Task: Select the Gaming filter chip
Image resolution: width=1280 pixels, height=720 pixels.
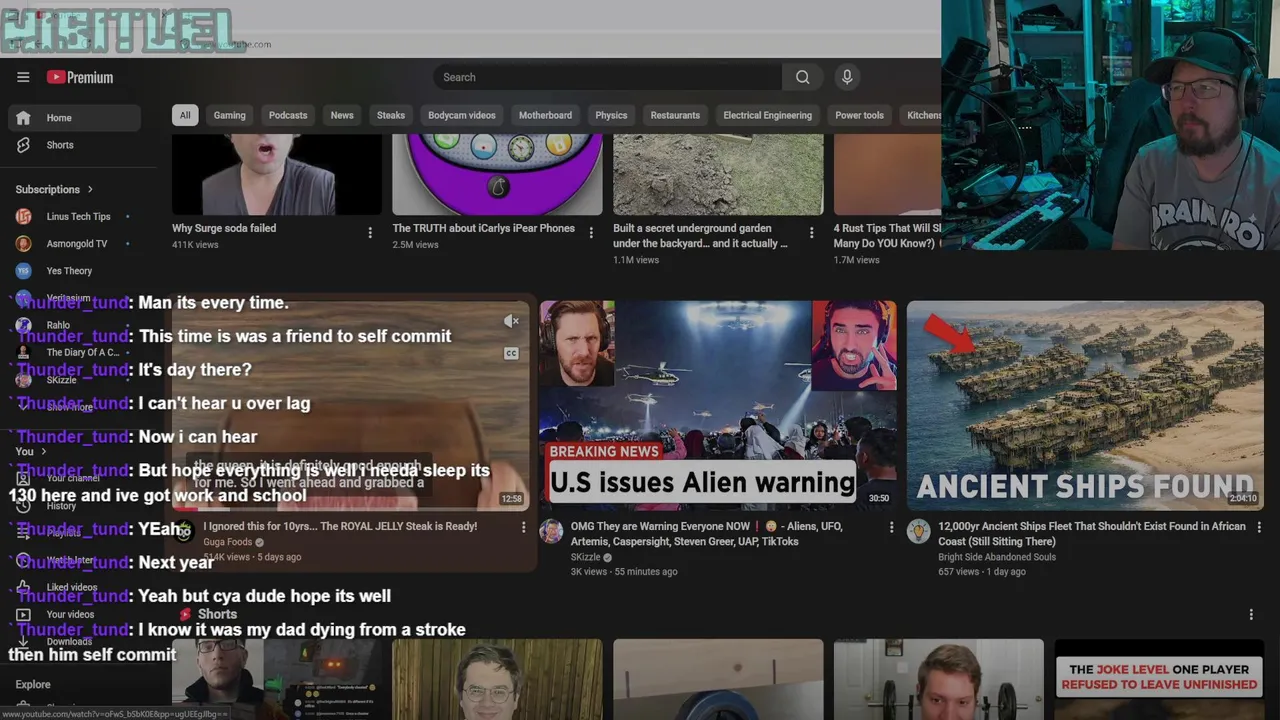Action: 229,115
